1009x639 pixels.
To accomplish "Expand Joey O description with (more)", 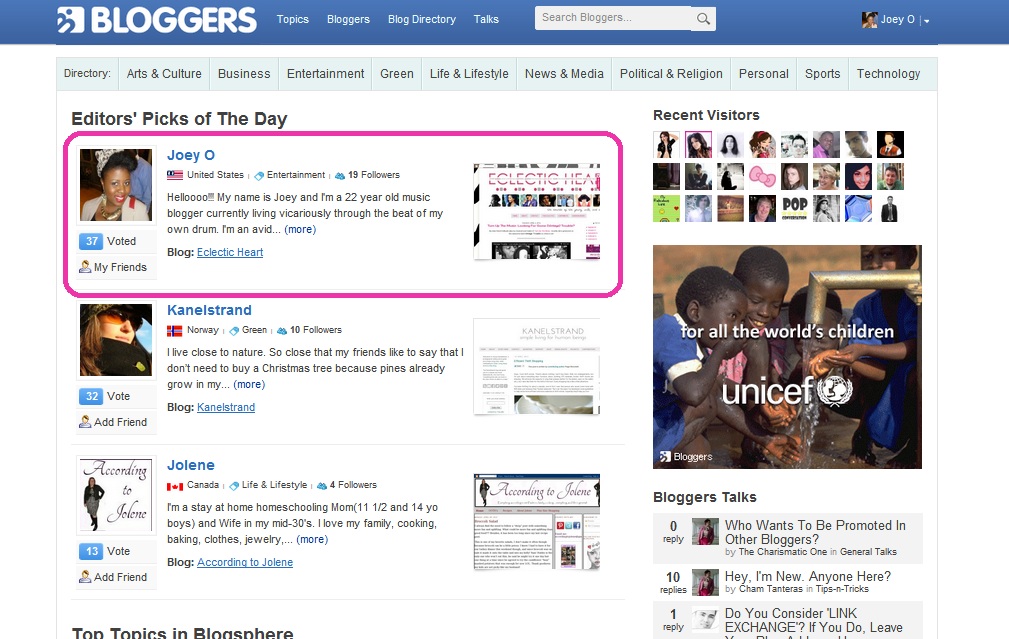I will pyautogui.click(x=300, y=229).
